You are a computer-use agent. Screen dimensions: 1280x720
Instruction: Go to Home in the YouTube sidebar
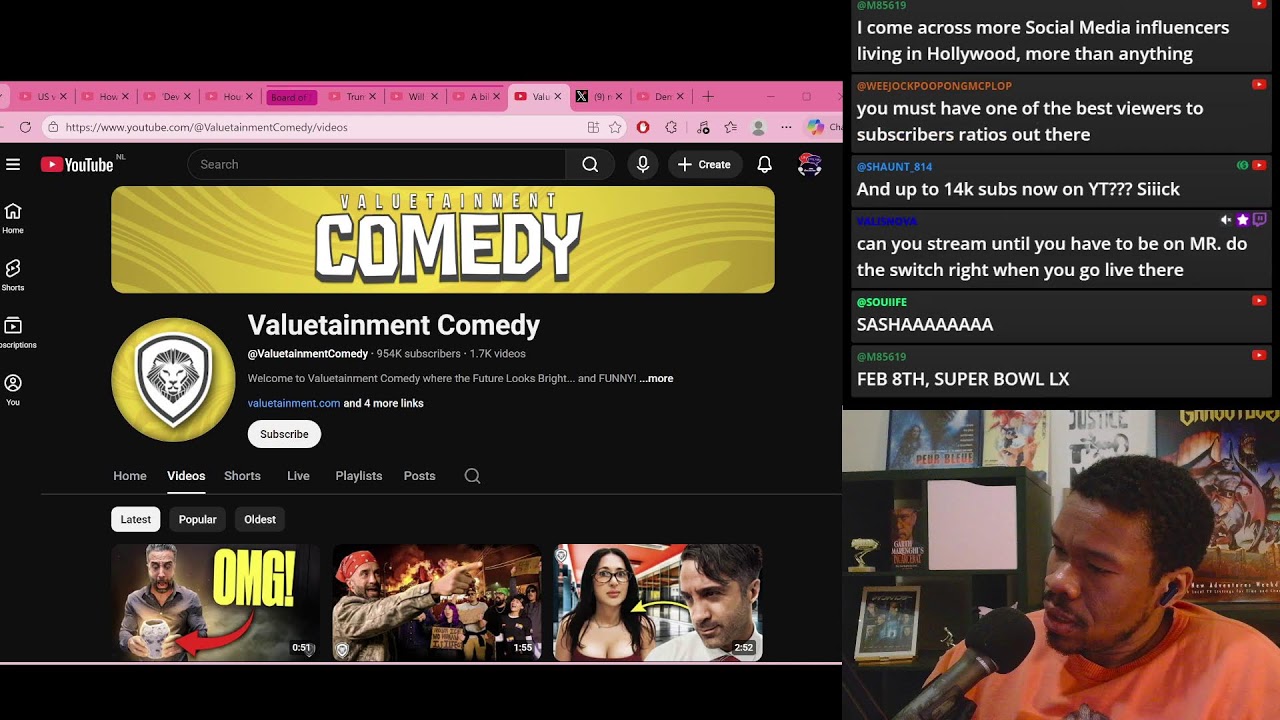click(x=13, y=218)
